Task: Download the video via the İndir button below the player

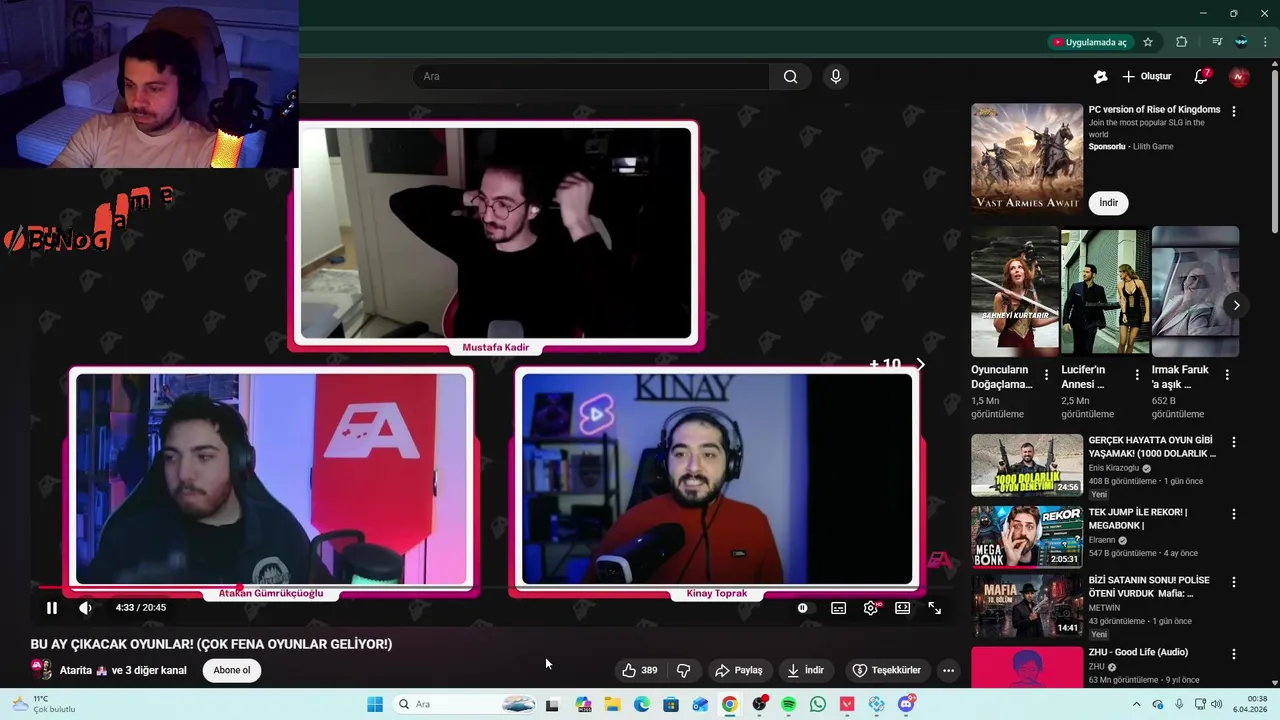Action: tap(806, 670)
